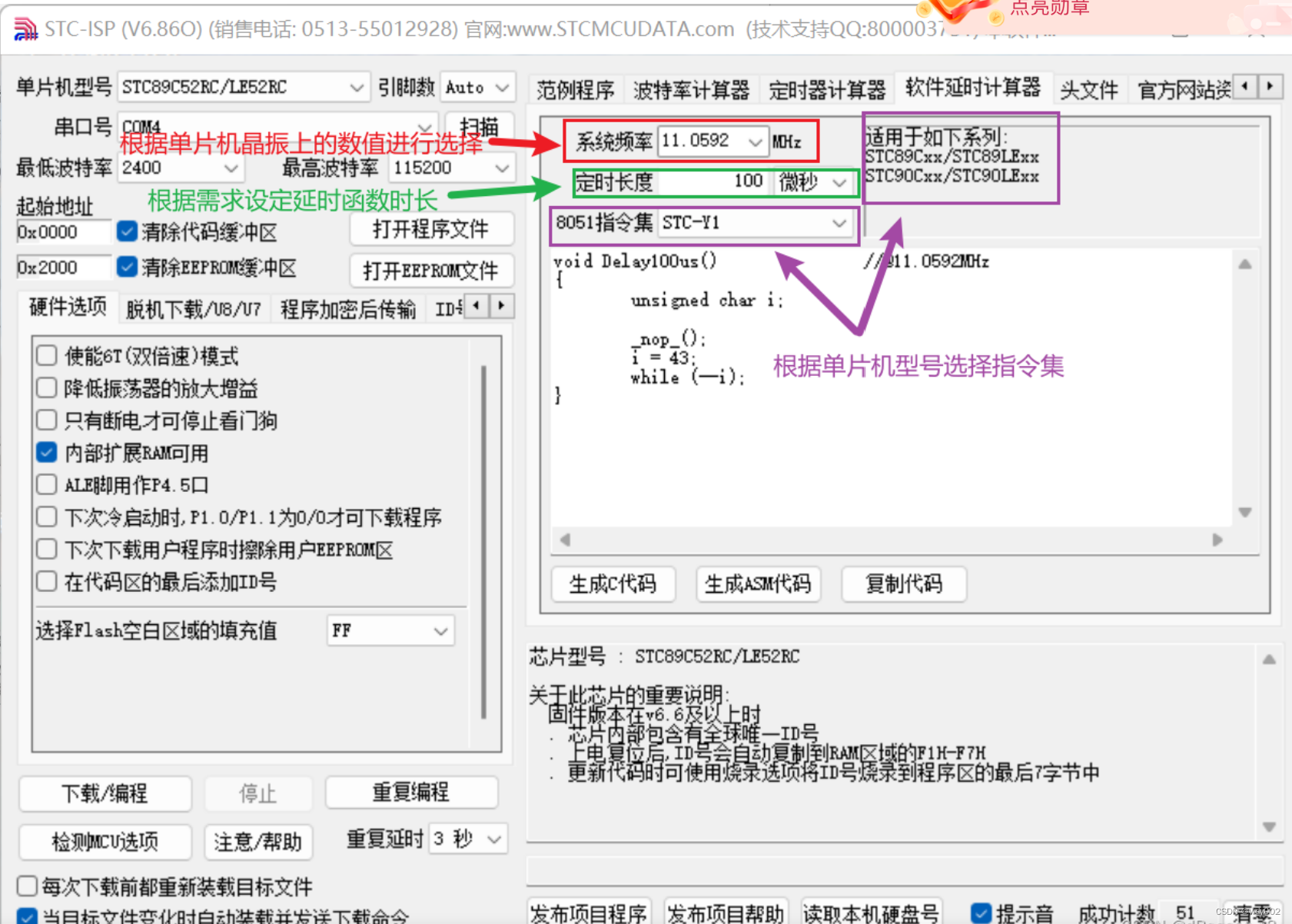
Task: Switch to 波特率计算器 tab
Action: pyautogui.click(x=691, y=91)
